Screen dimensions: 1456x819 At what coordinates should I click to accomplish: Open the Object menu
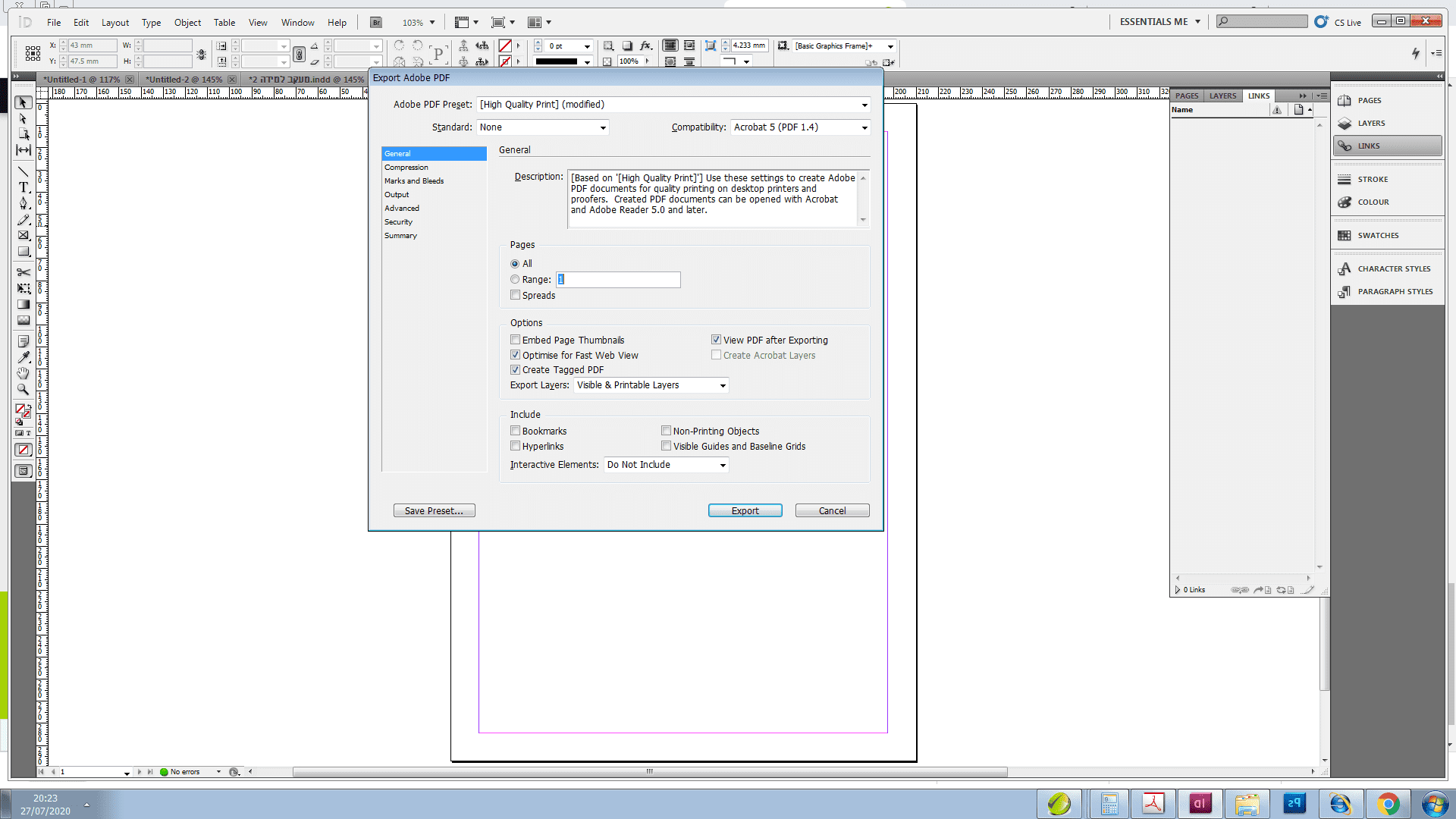(187, 22)
